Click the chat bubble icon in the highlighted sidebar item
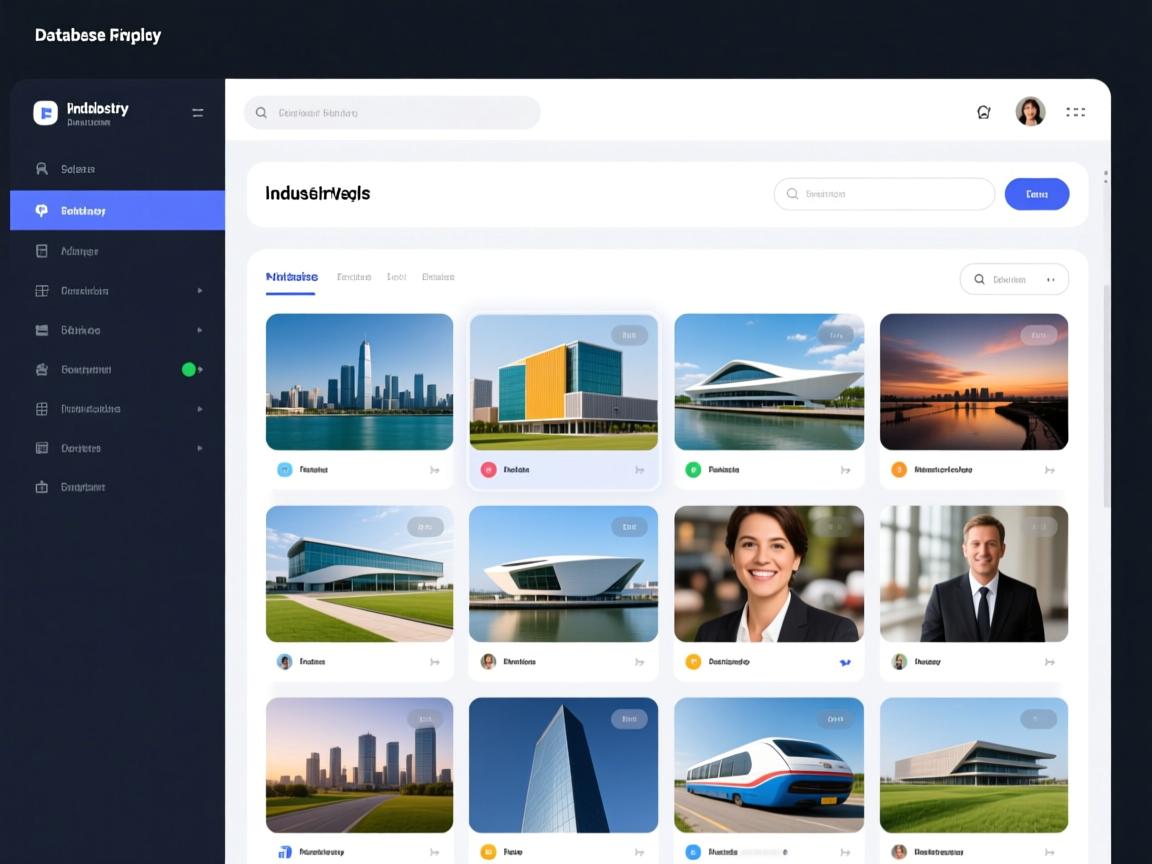The width and height of the screenshot is (1152, 864). click(42, 211)
